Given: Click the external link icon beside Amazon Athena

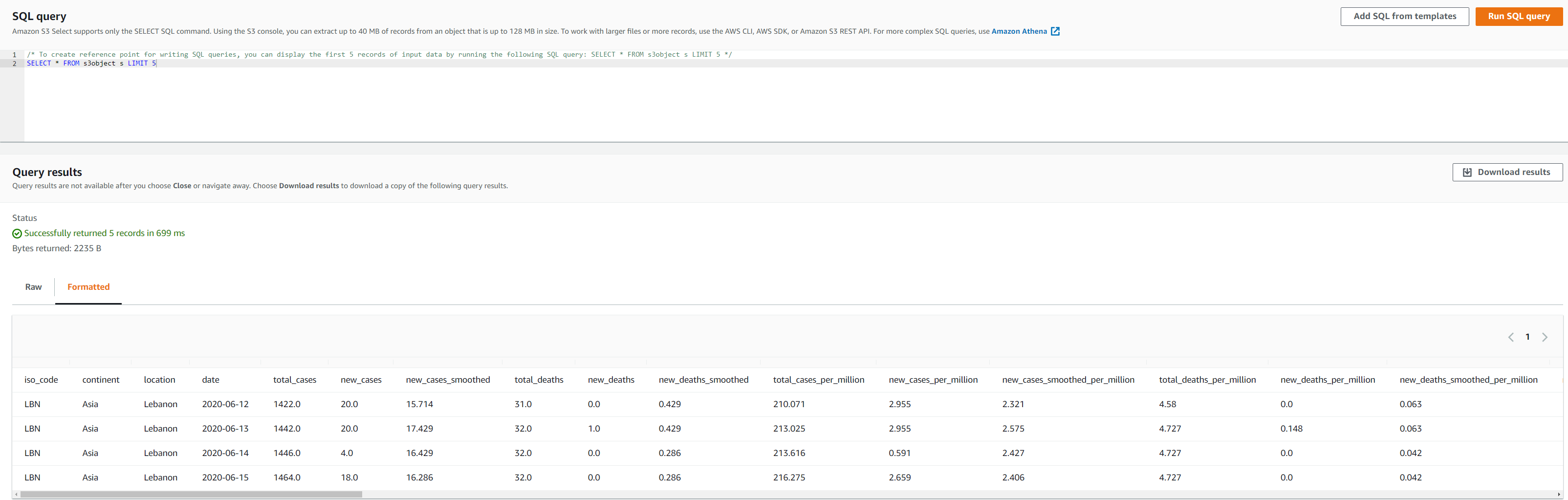Looking at the screenshot, I should (x=1055, y=32).
